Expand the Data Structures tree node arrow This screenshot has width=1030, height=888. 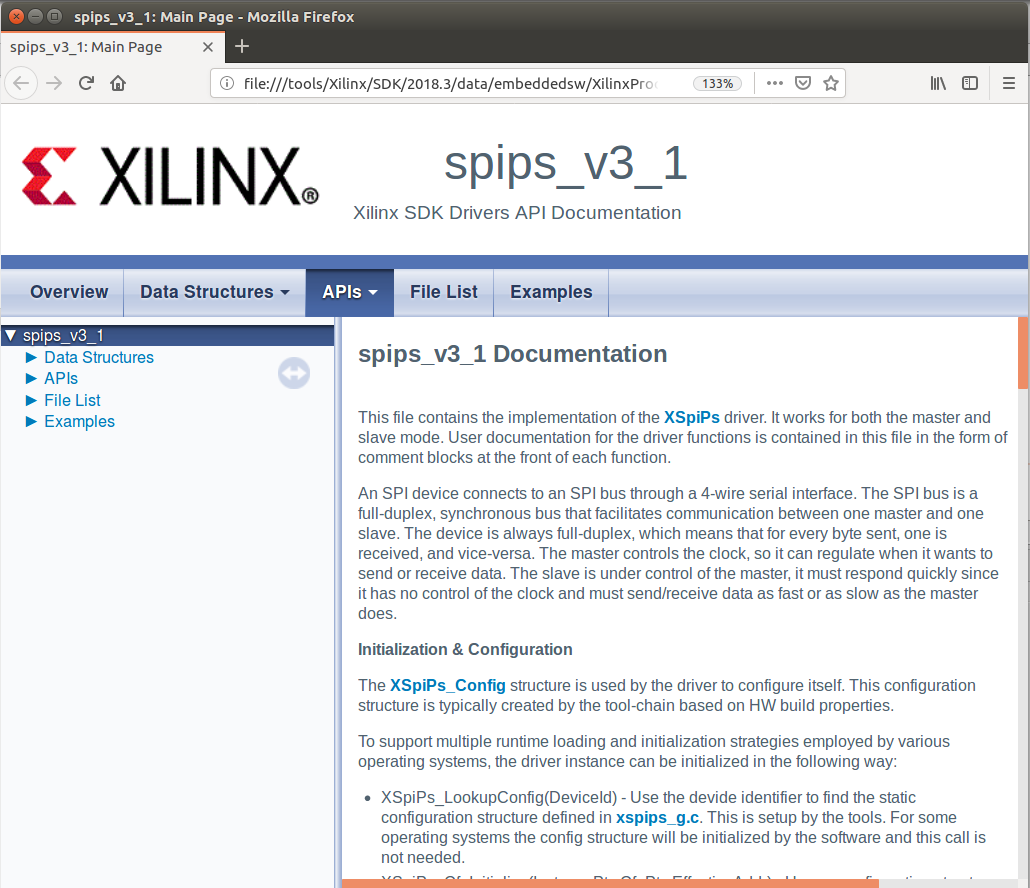tap(31, 357)
